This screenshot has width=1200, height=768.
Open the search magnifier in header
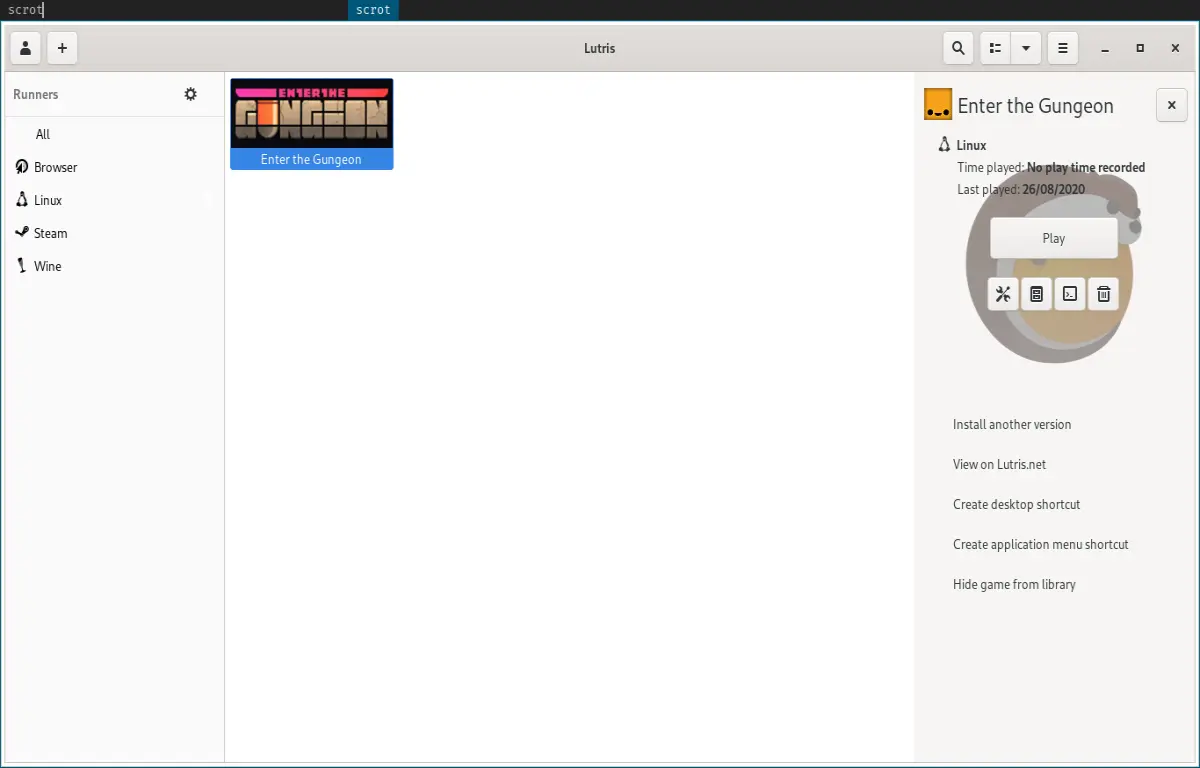pyautogui.click(x=959, y=48)
